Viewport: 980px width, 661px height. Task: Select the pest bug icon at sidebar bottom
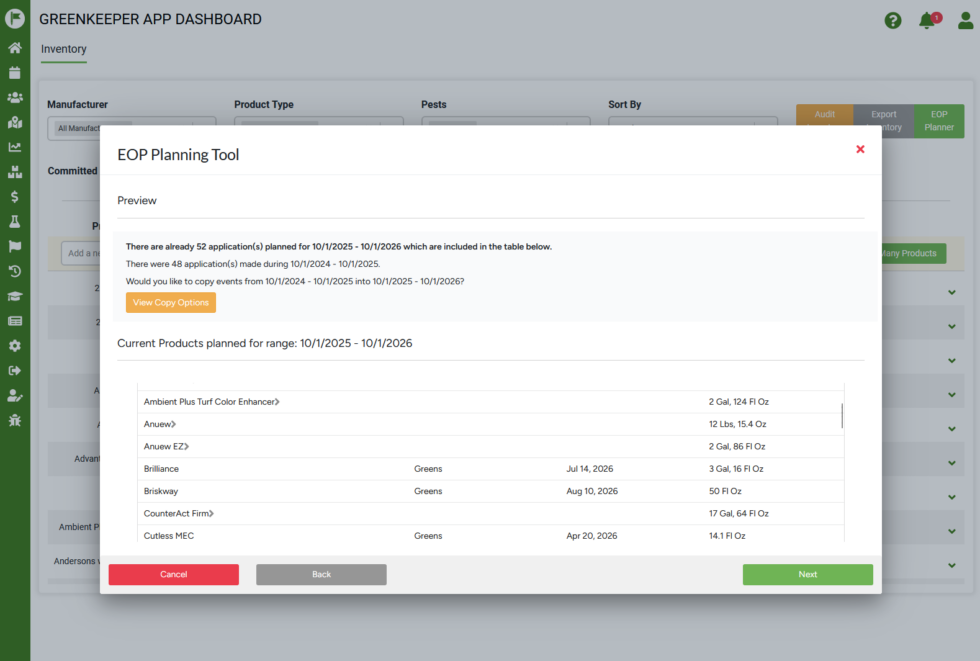pos(15,419)
